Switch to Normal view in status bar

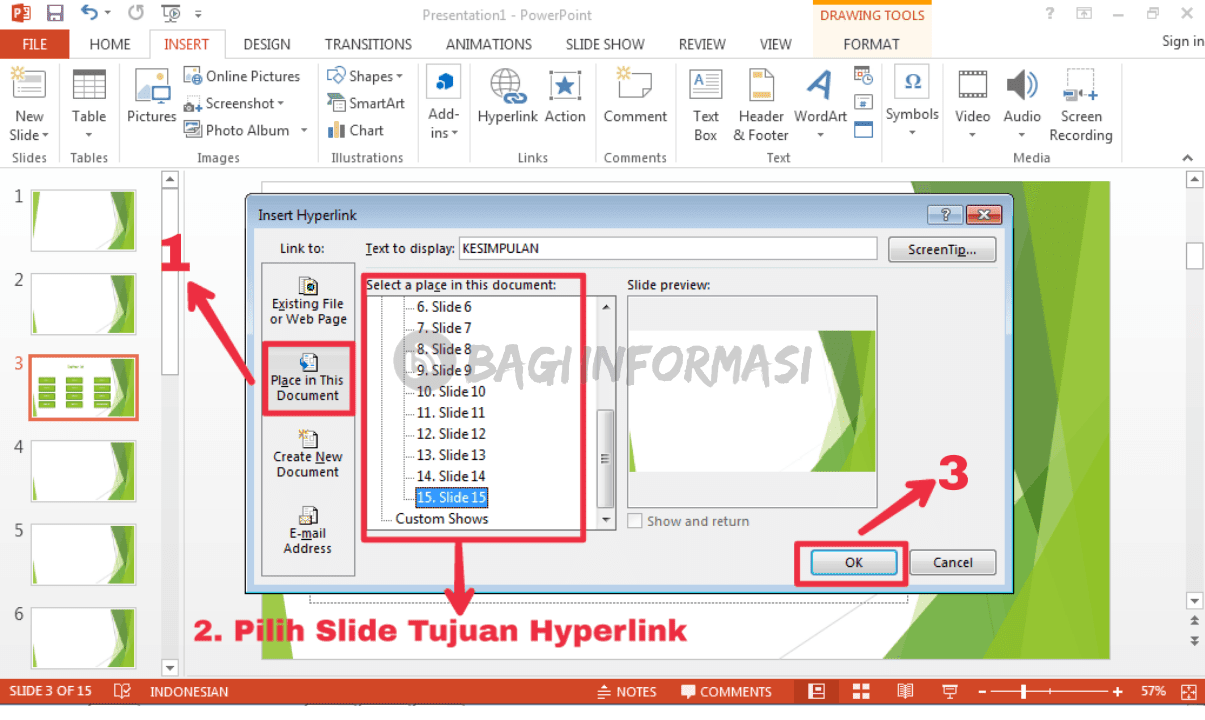pyautogui.click(x=817, y=691)
